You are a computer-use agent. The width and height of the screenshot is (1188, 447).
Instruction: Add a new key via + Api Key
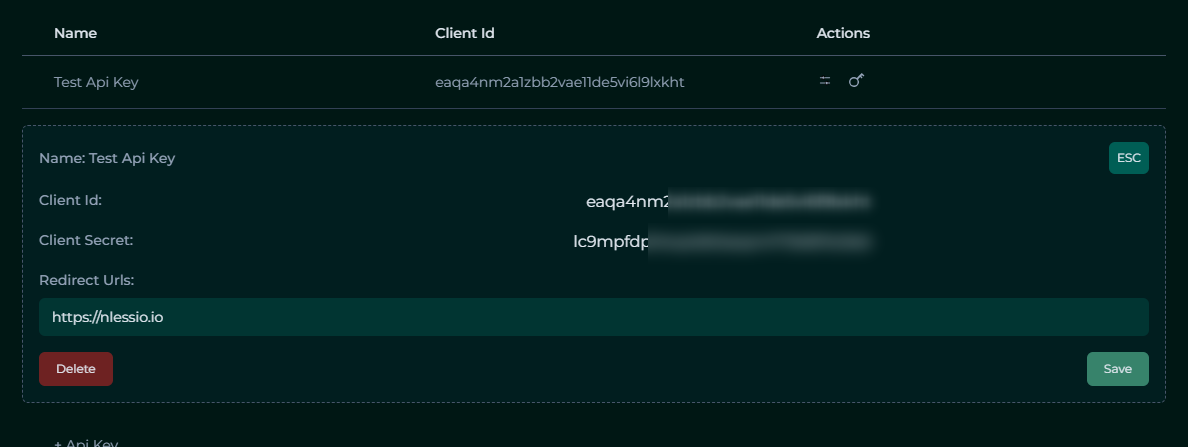point(86,442)
